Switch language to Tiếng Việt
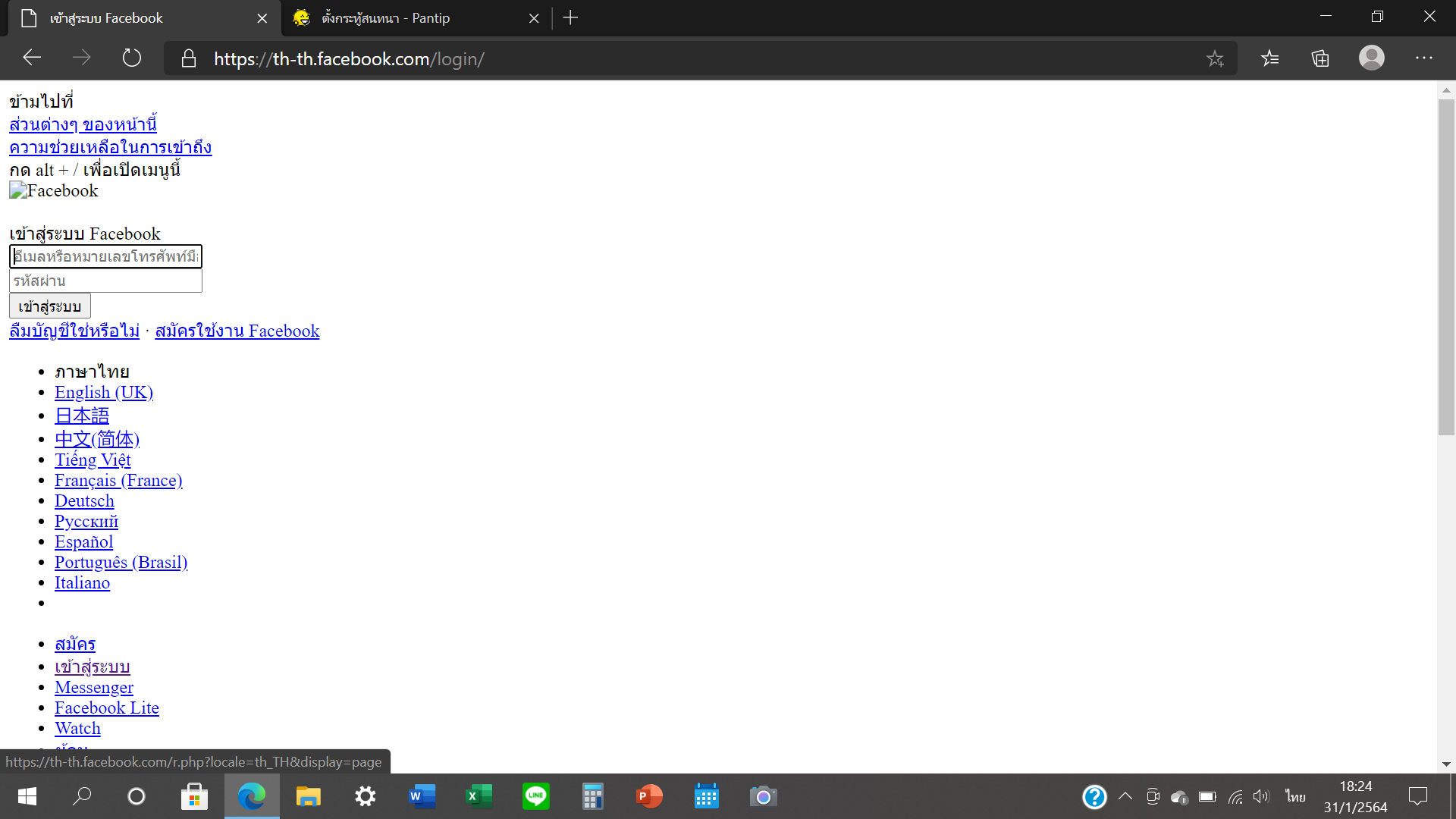 tap(93, 460)
